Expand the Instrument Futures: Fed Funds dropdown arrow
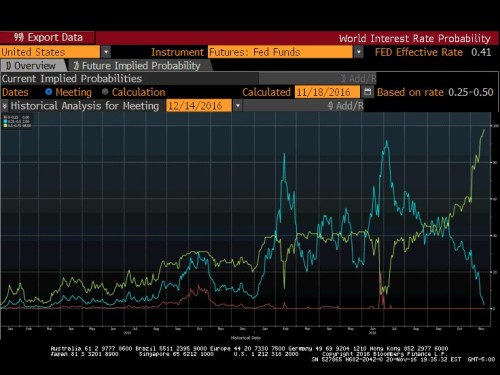The height and width of the screenshot is (375, 500). pyautogui.click(x=358, y=52)
